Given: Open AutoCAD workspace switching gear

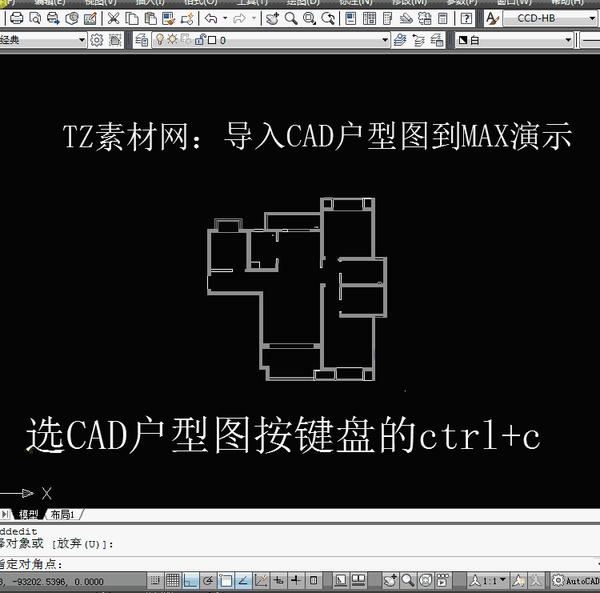Looking at the screenshot, I should click(x=558, y=581).
